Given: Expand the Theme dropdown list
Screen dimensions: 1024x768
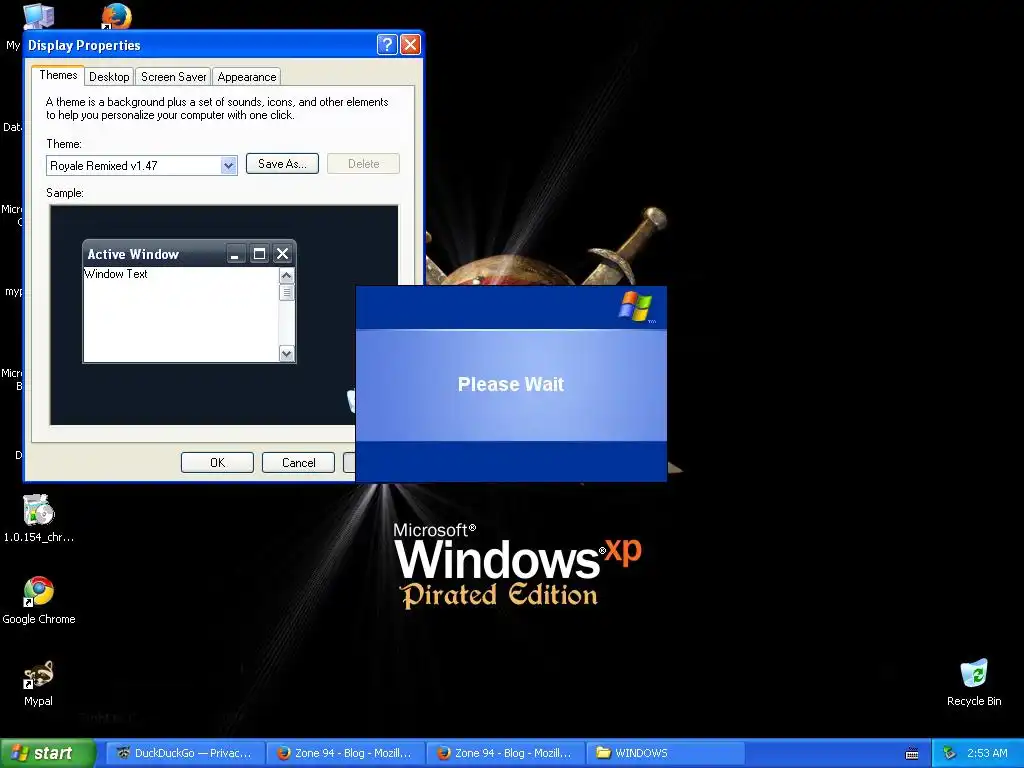Looking at the screenshot, I should tap(228, 165).
